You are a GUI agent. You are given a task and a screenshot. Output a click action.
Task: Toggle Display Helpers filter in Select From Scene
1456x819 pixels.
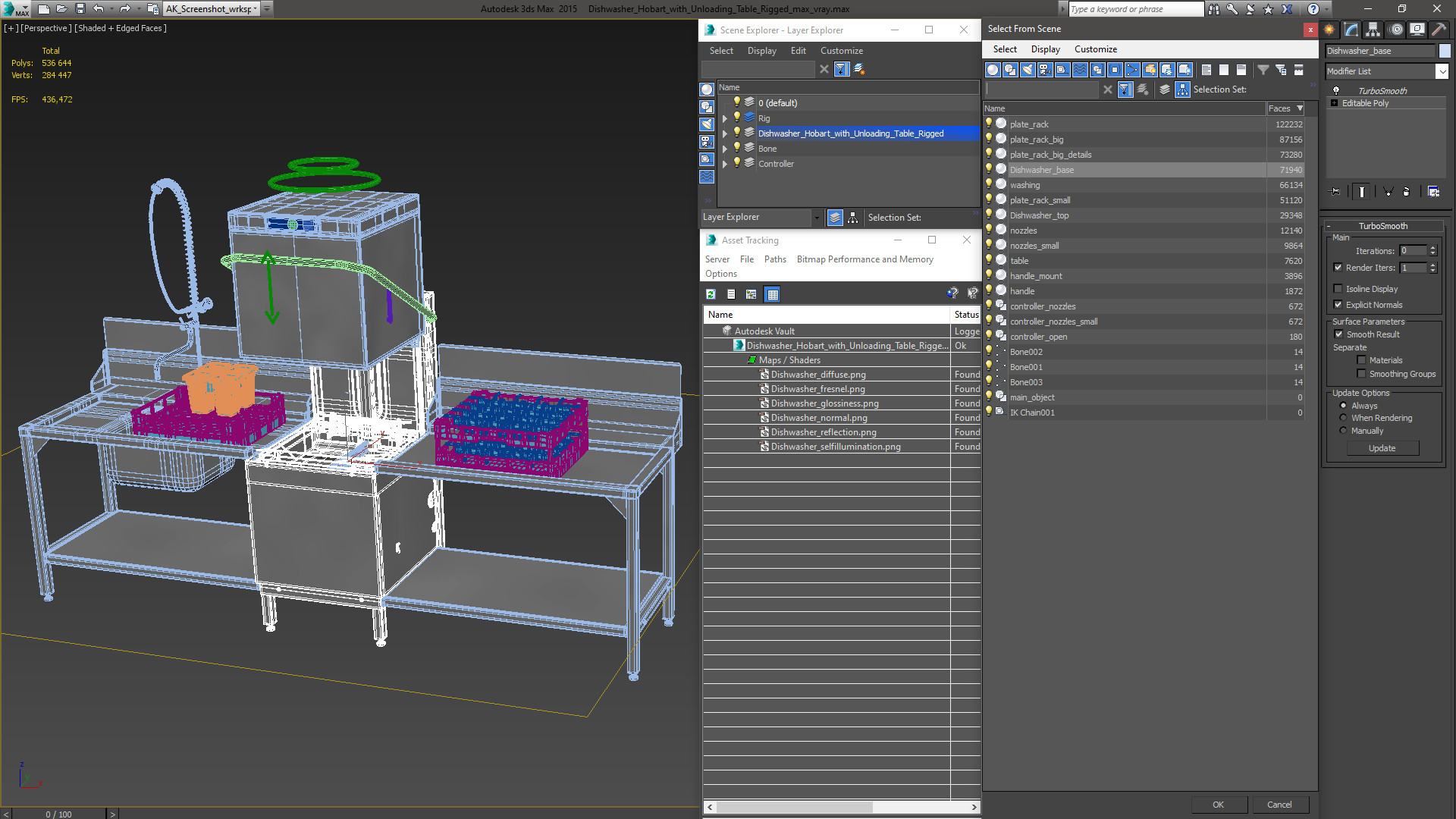pos(1062,70)
